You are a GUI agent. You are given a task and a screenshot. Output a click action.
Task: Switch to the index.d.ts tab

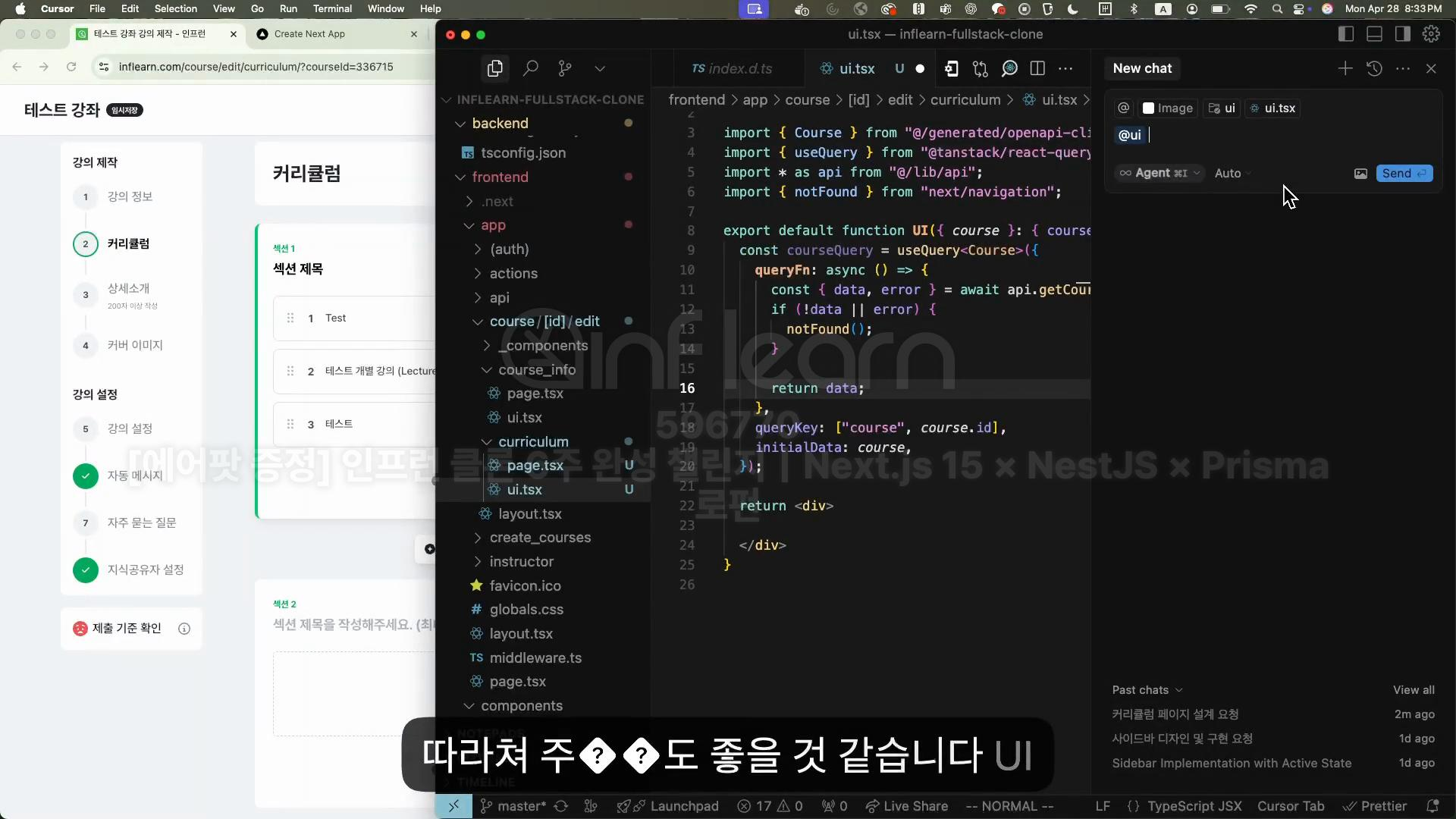[732, 69]
